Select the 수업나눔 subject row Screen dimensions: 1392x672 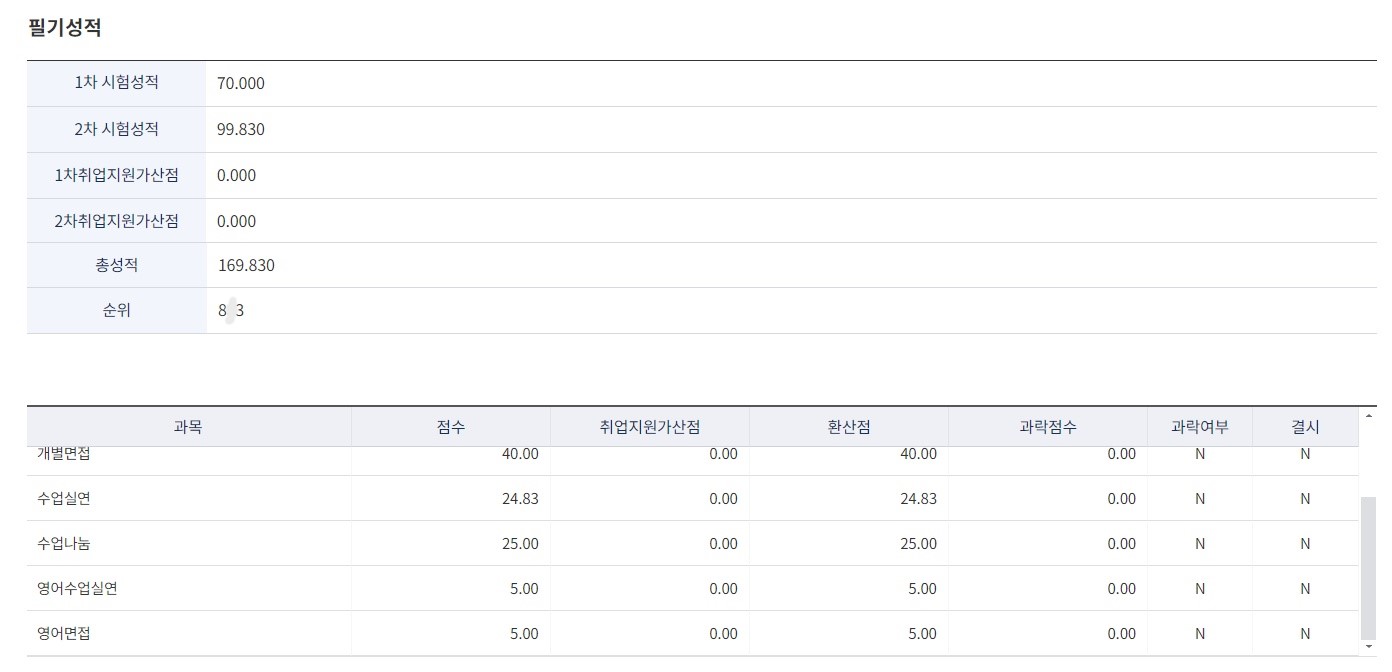[x=64, y=544]
